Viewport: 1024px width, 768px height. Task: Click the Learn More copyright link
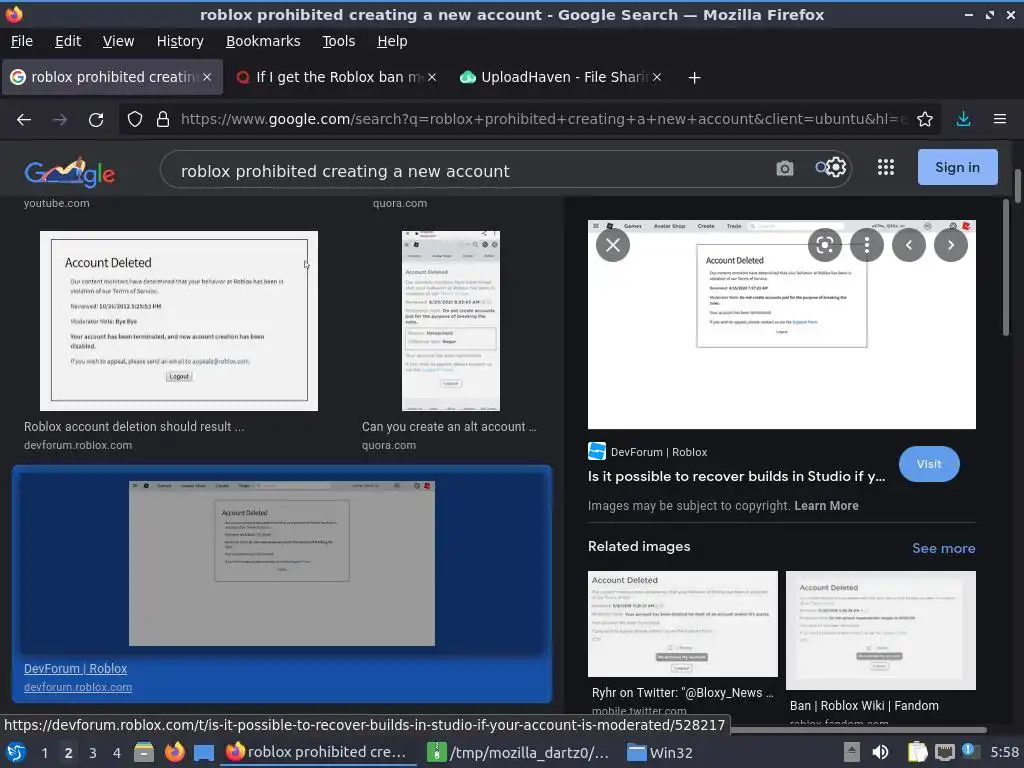[826, 505]
